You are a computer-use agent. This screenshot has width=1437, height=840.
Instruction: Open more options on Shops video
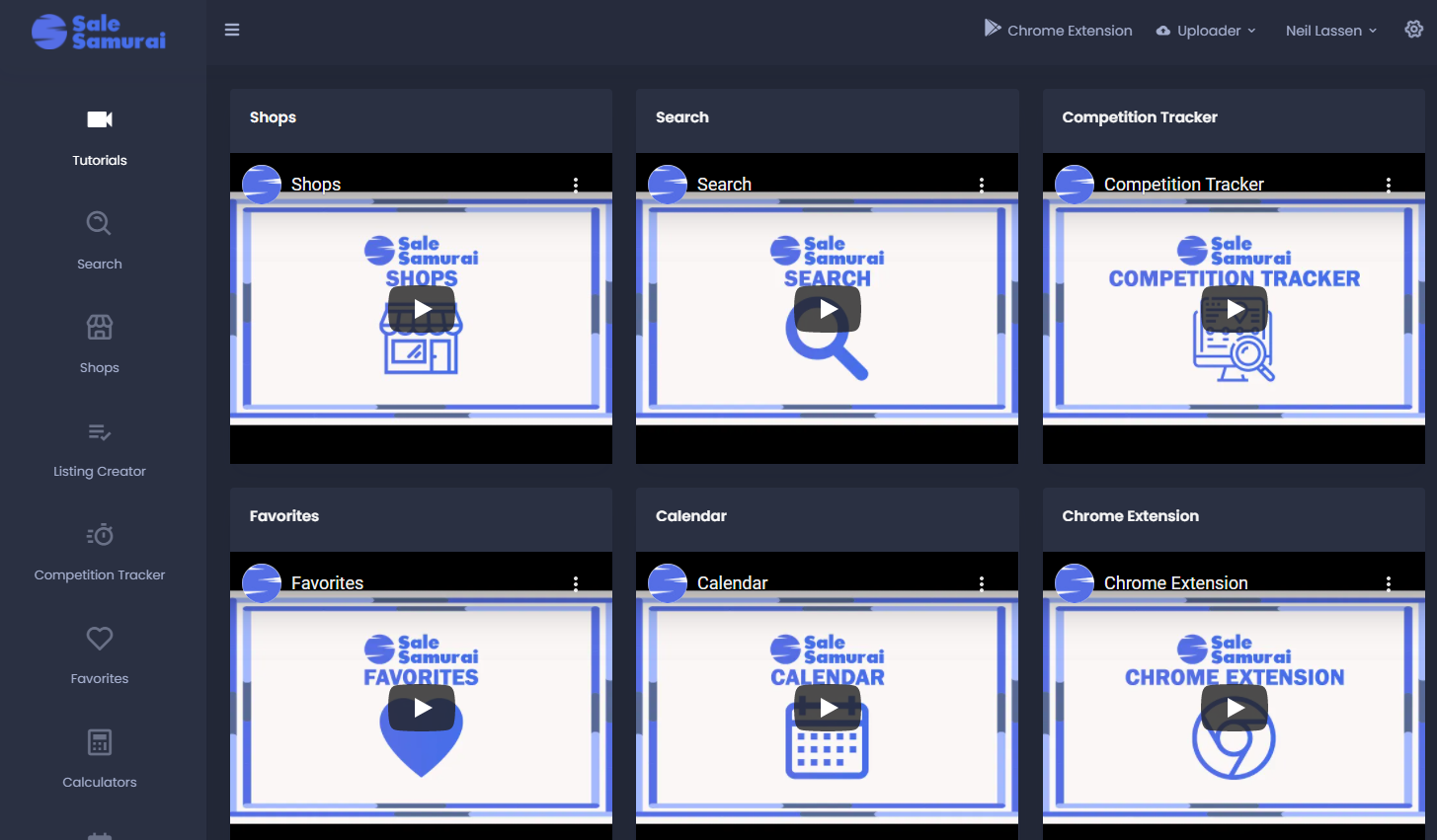576,185
